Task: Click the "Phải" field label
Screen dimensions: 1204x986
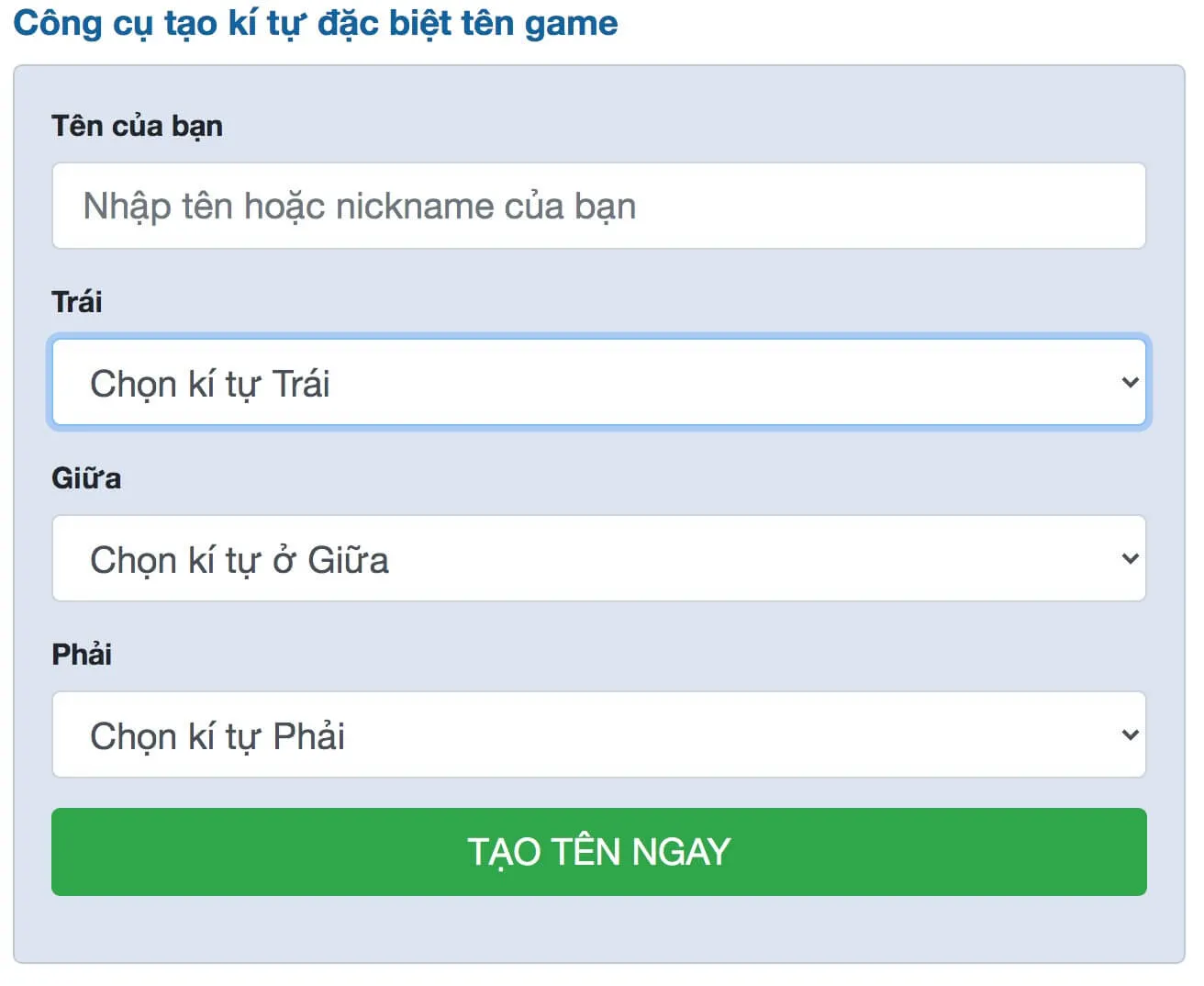Action: coord(82,654)
